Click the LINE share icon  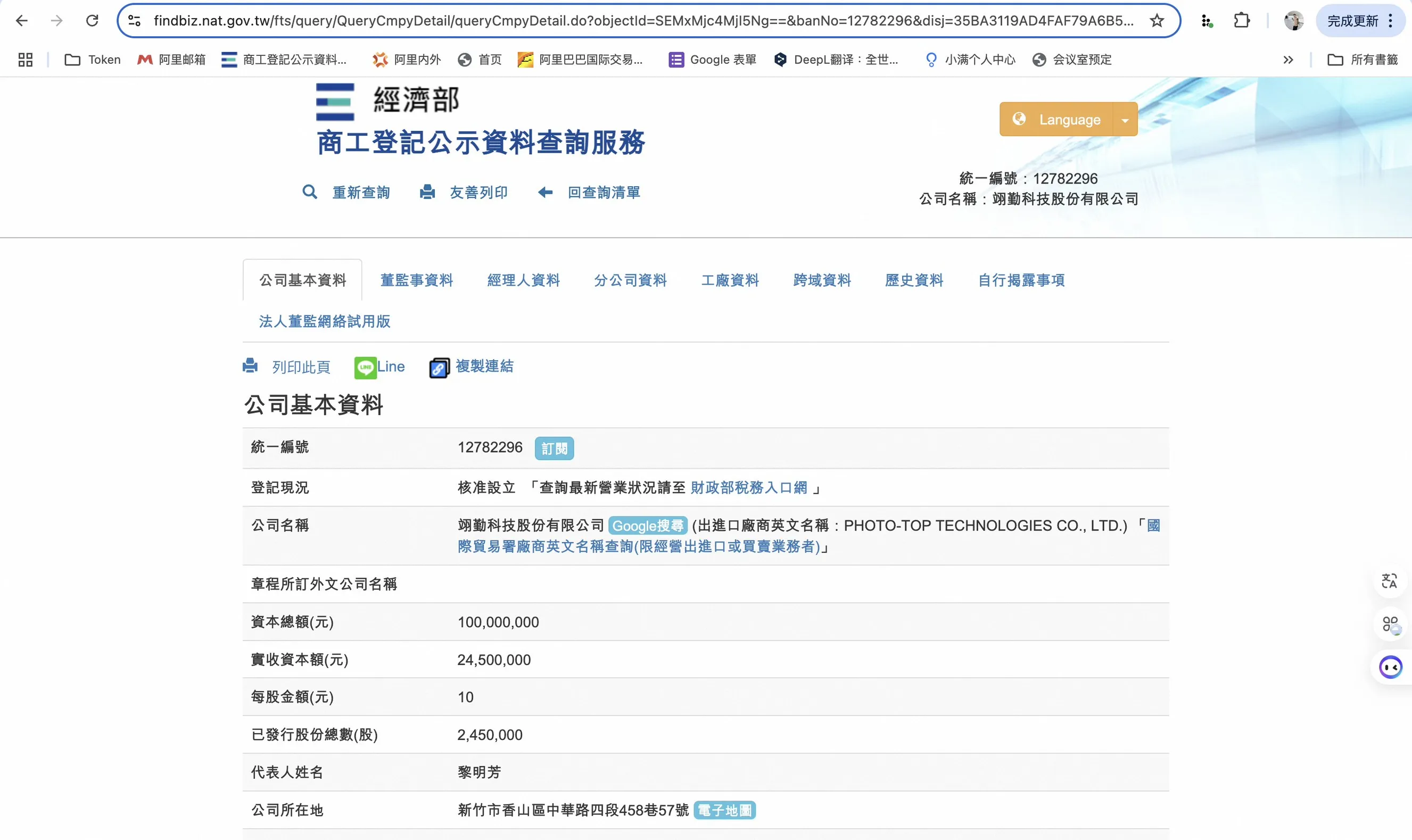(x=365, y=368)
